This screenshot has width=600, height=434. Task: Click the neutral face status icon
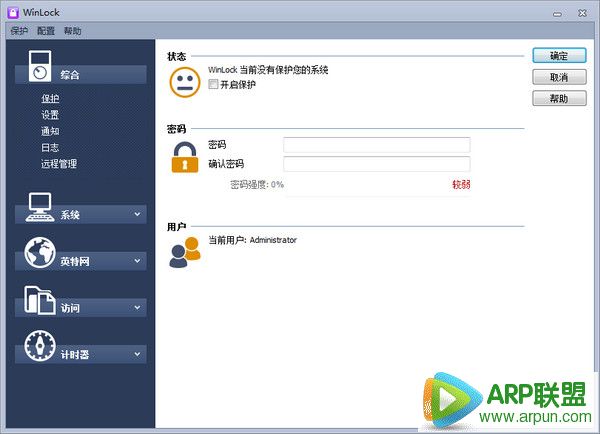(185, 82)
